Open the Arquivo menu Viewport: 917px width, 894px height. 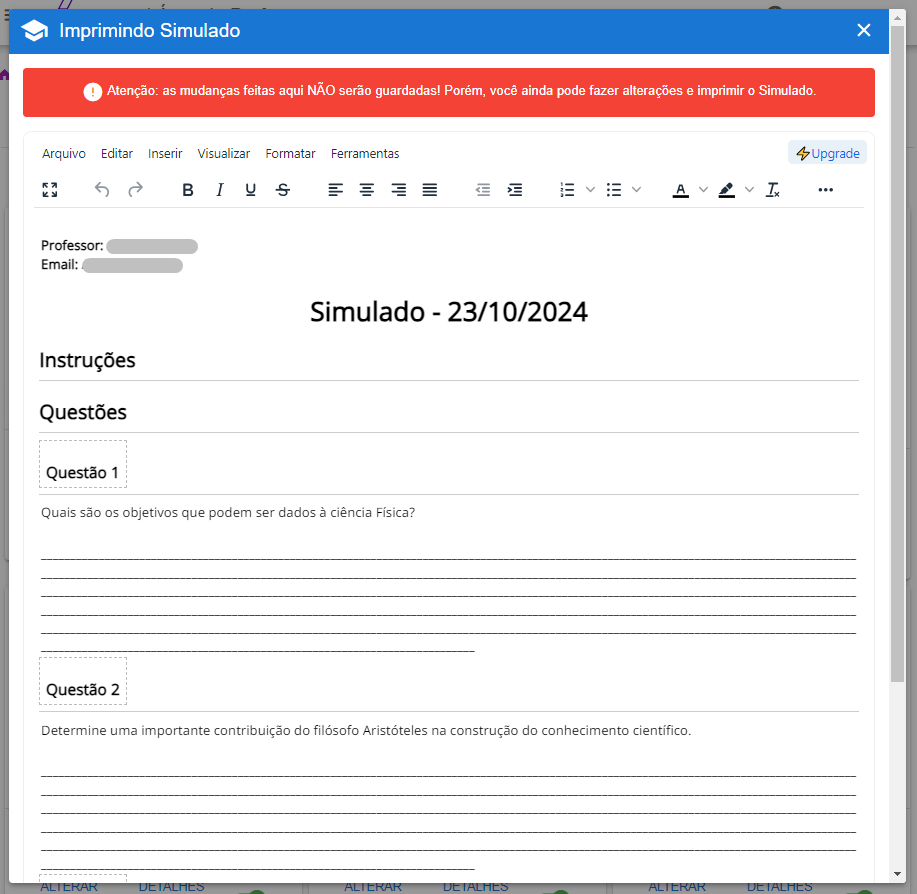click(x=64, y=154)
